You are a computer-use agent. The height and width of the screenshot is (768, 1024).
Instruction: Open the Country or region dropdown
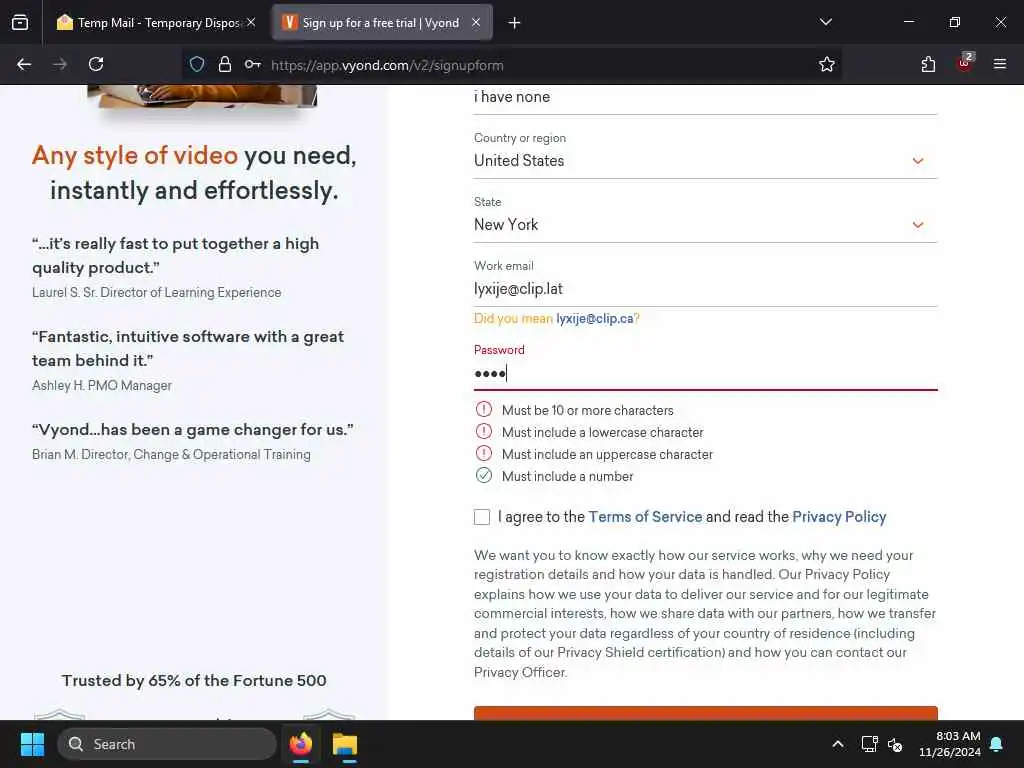click(x=705, y=161)
